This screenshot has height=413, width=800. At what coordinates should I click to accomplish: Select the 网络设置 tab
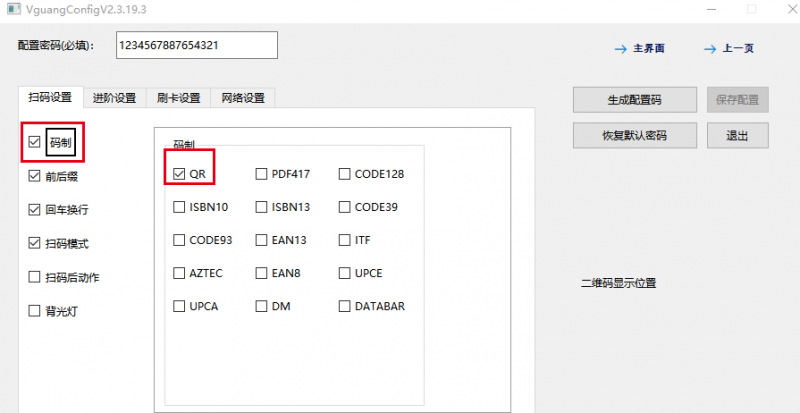tap(243, 98)
